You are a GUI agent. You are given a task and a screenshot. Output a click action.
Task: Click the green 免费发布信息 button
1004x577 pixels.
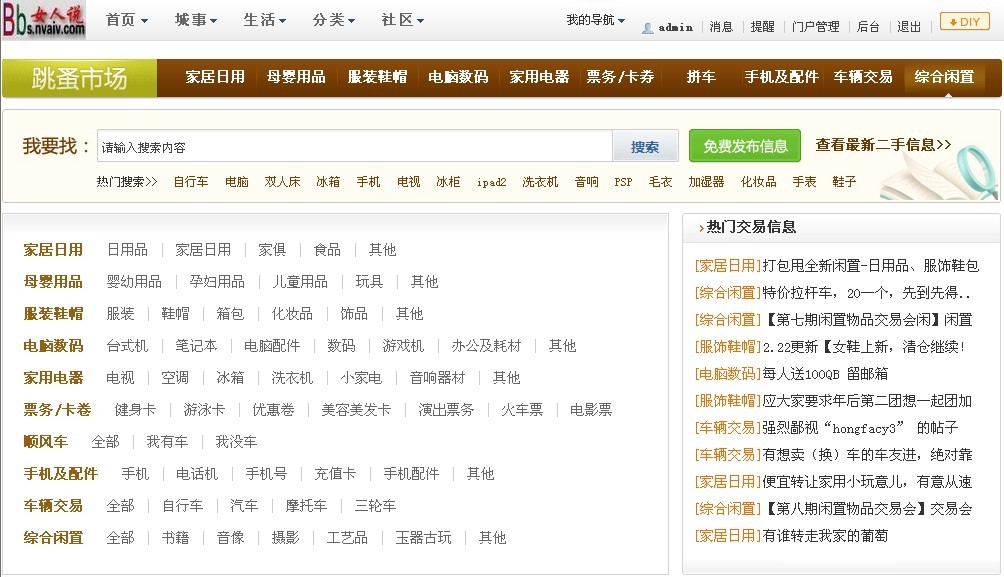pos(745,146)
